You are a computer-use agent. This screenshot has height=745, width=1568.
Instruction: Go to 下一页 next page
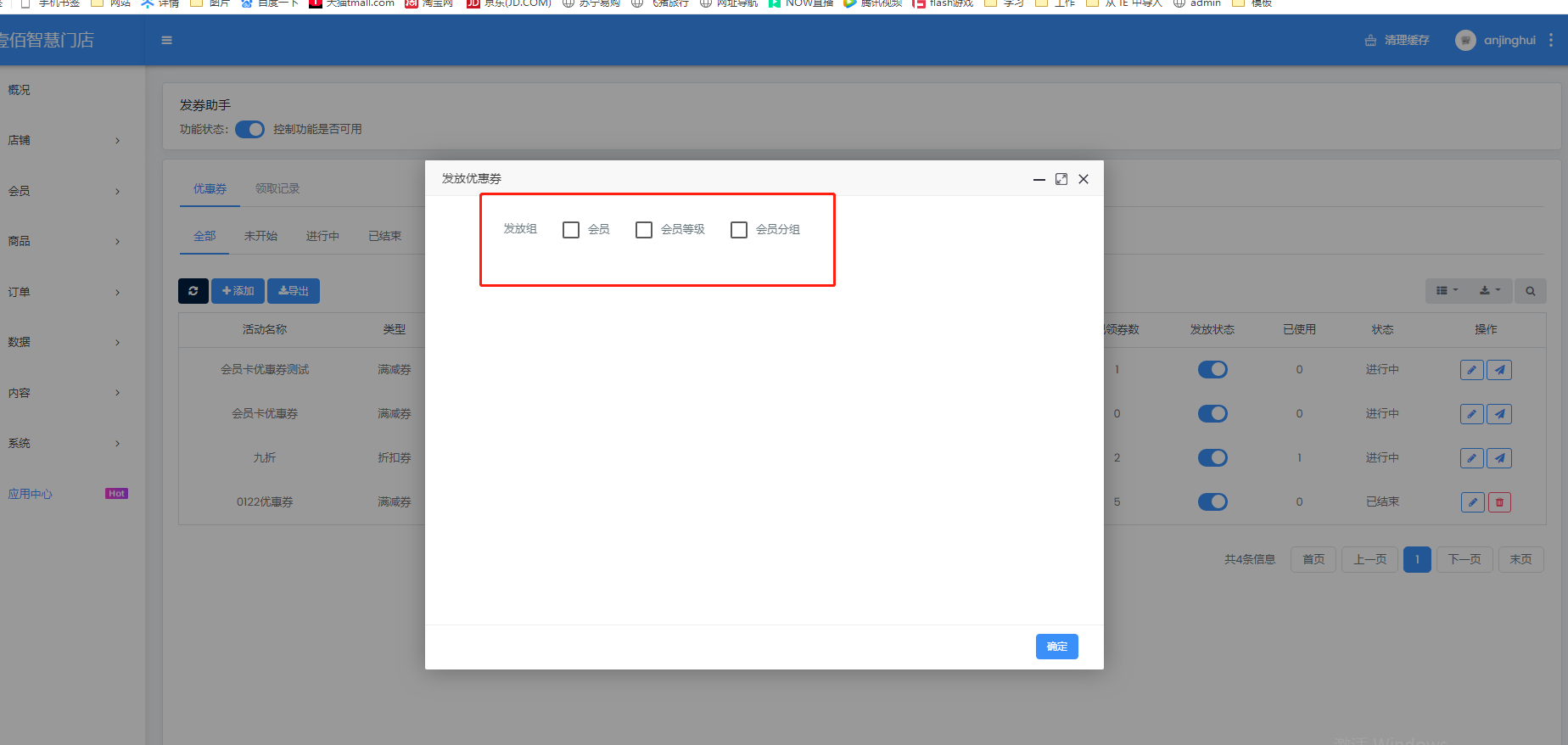click(1464, 560)
